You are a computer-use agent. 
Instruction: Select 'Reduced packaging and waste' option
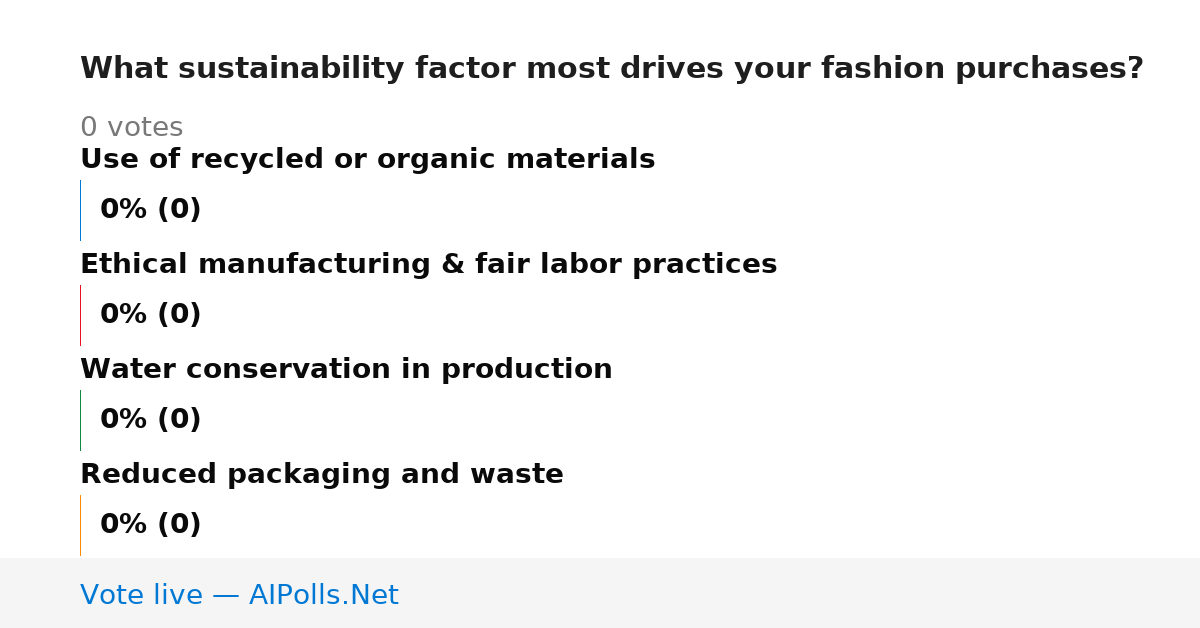321,475
